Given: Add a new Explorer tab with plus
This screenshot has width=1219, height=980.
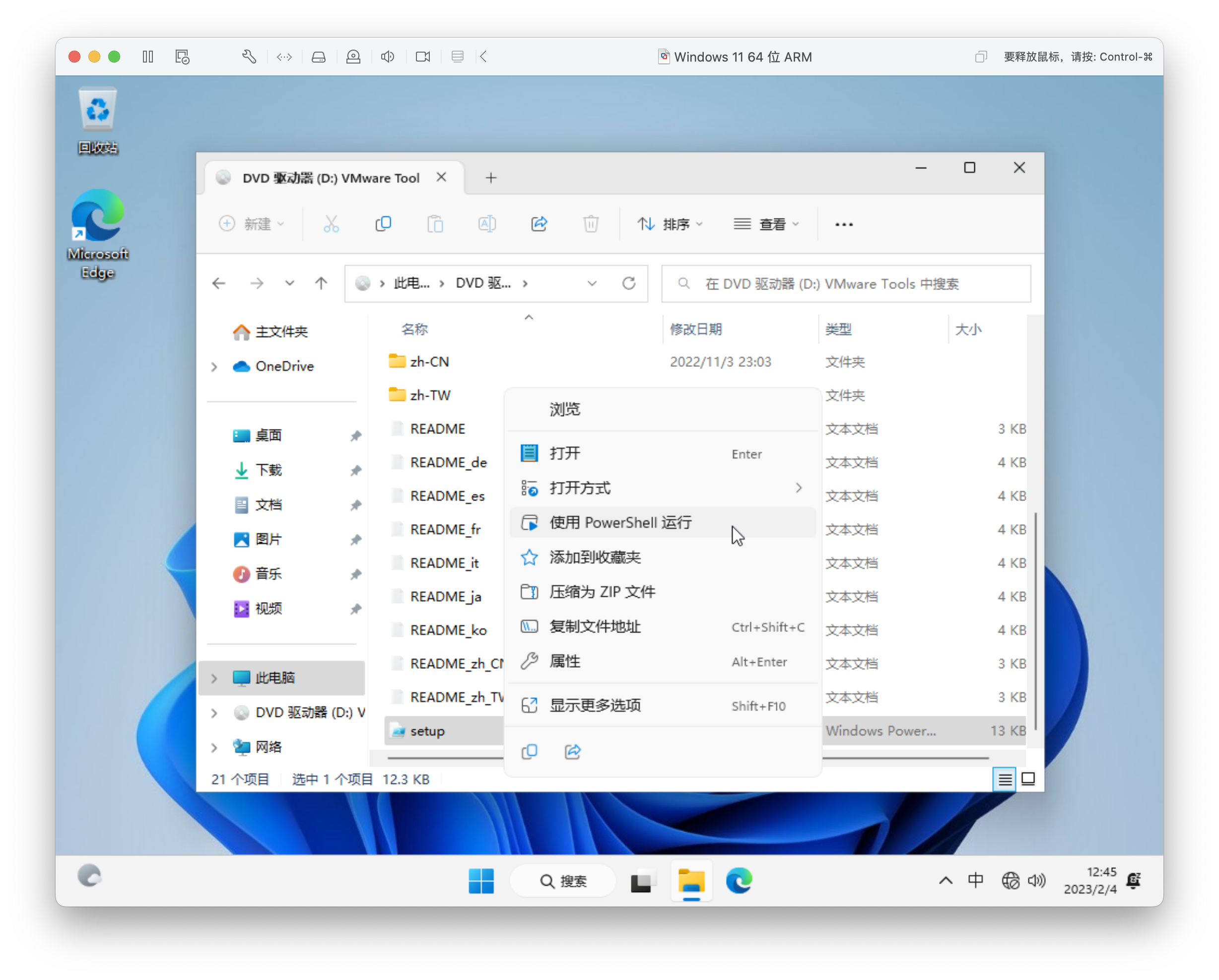Looking at the screenshot, I should click(x=491, y=178).
